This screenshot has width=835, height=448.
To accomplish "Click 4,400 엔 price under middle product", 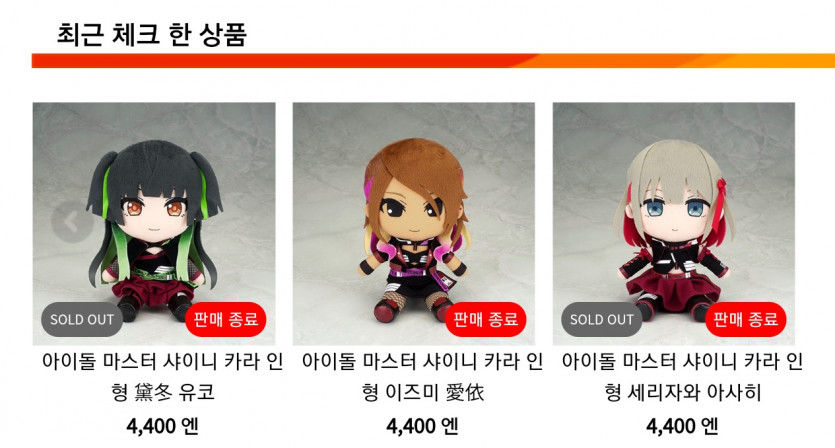I will click(x=422, y=426).
